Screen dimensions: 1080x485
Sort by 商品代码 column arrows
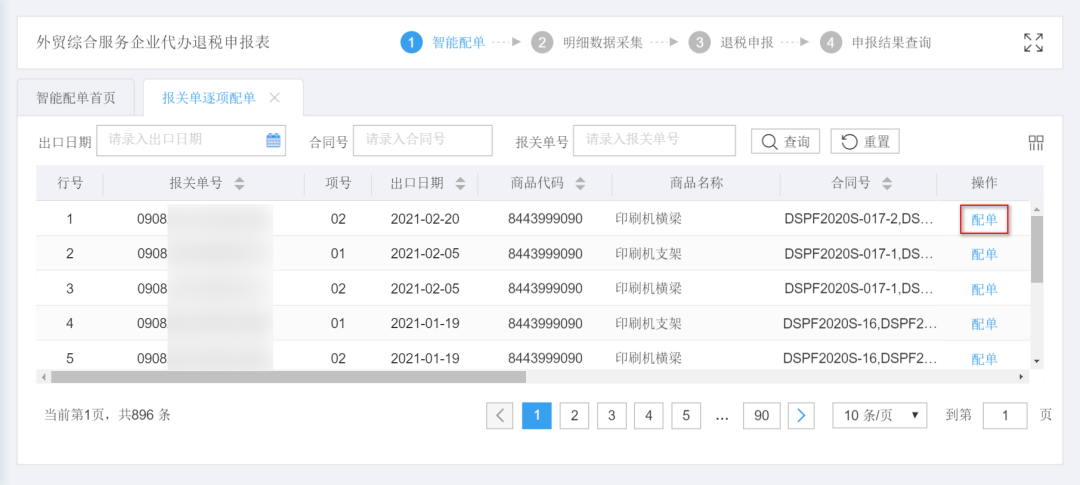[x=580, y=184]
